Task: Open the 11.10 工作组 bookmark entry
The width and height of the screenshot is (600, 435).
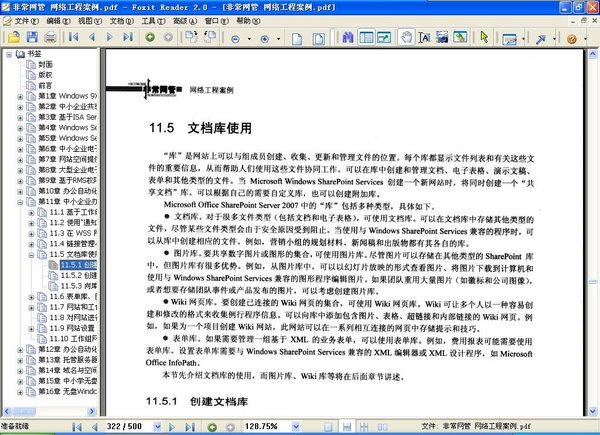Action: [x=73, y=339]
